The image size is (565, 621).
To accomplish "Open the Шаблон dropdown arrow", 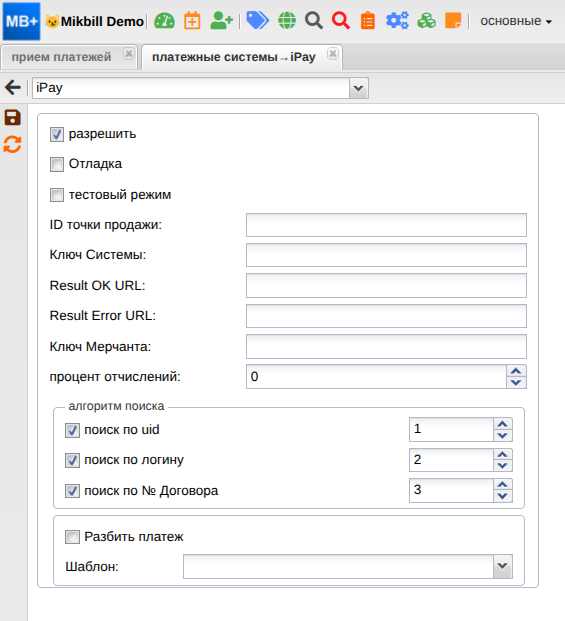I will [503, 566].
